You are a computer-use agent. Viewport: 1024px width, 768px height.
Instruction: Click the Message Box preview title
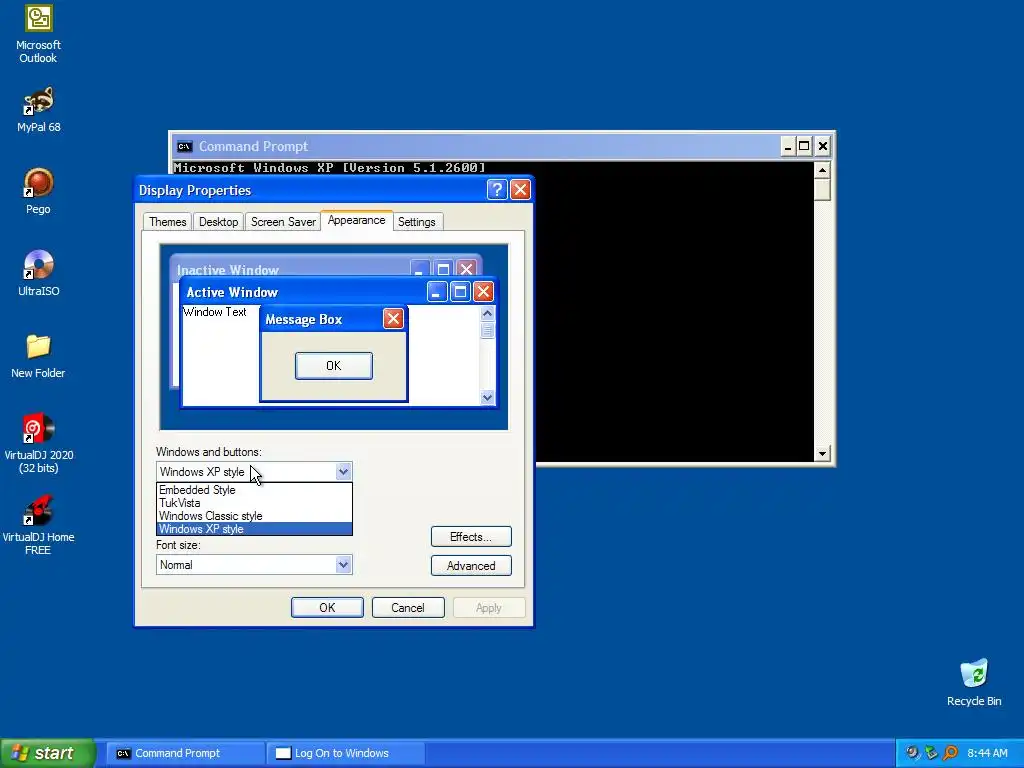point(304,319)
